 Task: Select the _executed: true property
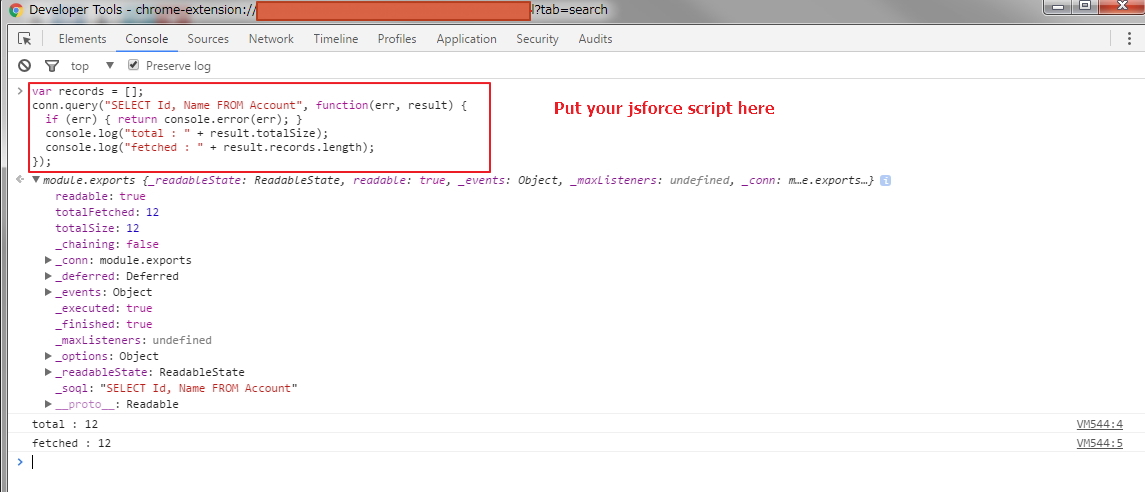(x=104, y=308)
